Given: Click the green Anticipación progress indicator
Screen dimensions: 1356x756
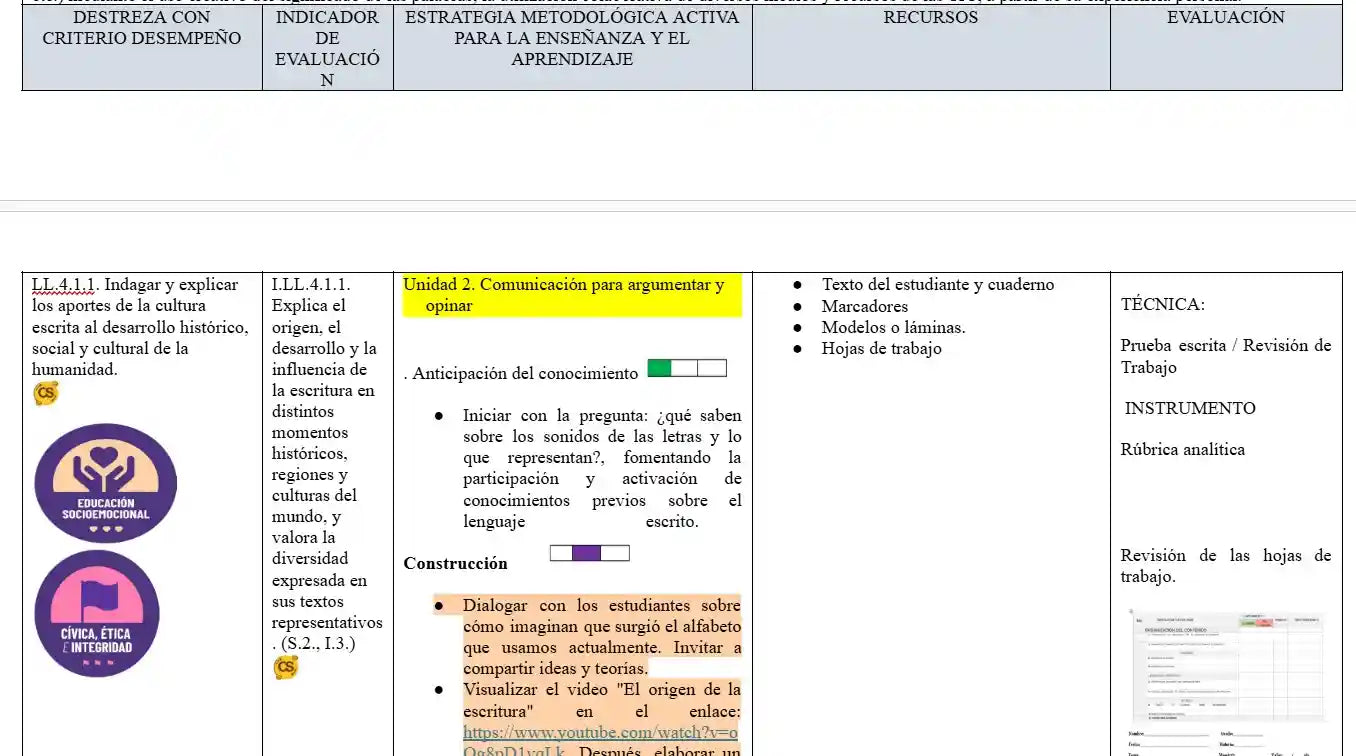Looking at the screenshot, I should click(x=686, y=369).
